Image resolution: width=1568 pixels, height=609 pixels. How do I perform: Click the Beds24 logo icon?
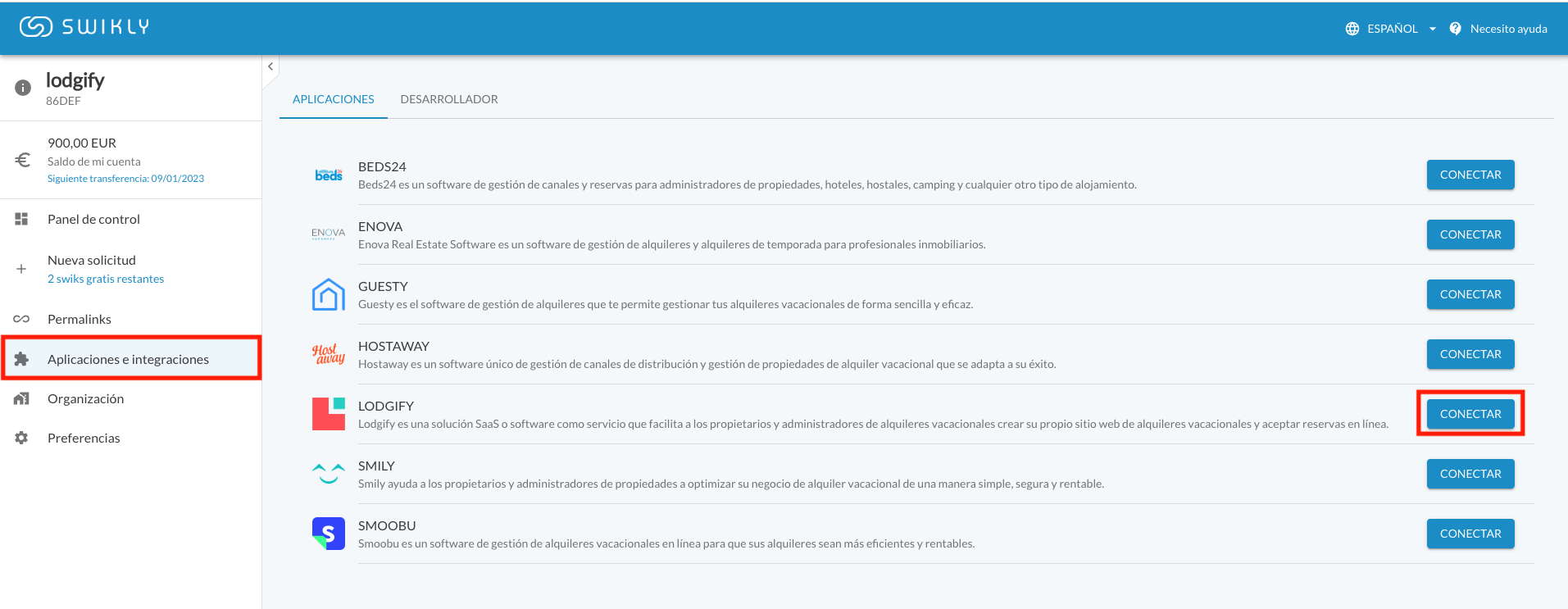[329, 175]
